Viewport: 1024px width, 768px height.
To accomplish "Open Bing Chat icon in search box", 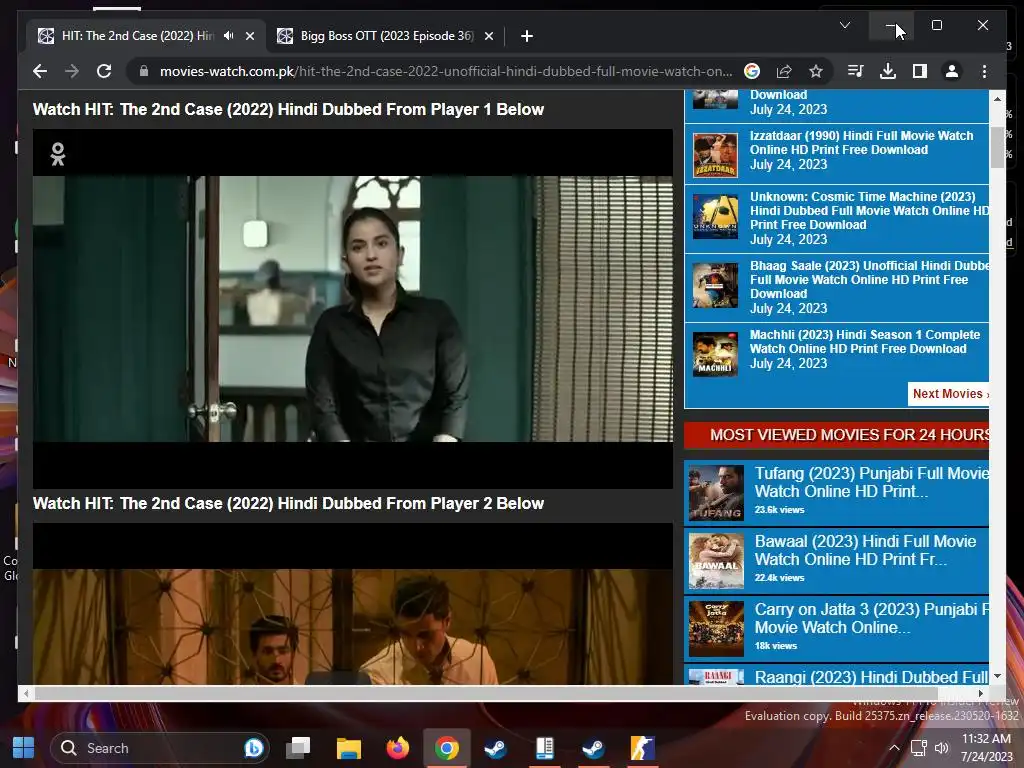I will point(253,748).
